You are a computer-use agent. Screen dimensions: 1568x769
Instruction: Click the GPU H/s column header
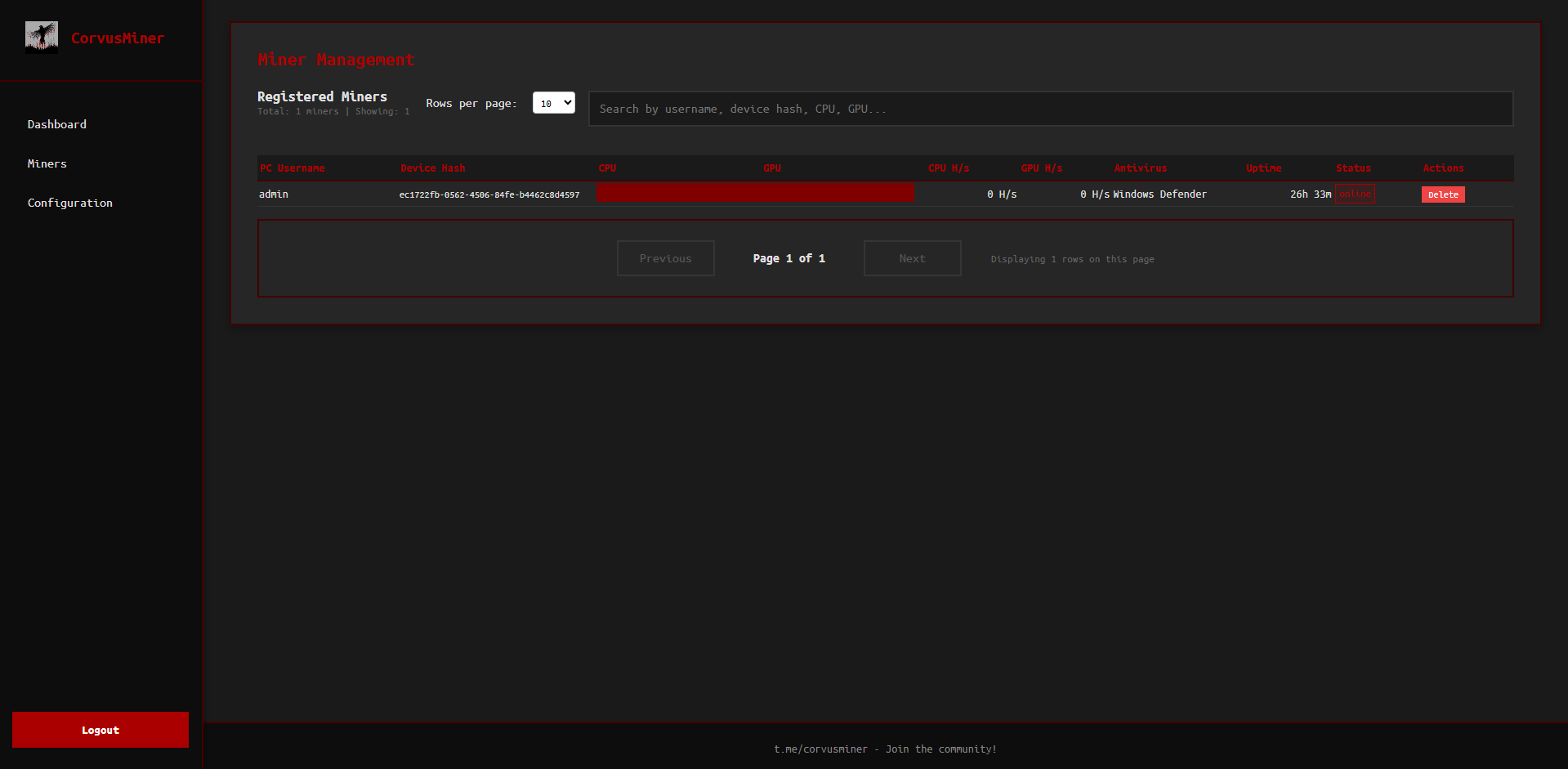pyautogui.click(x=1042, y=168)
